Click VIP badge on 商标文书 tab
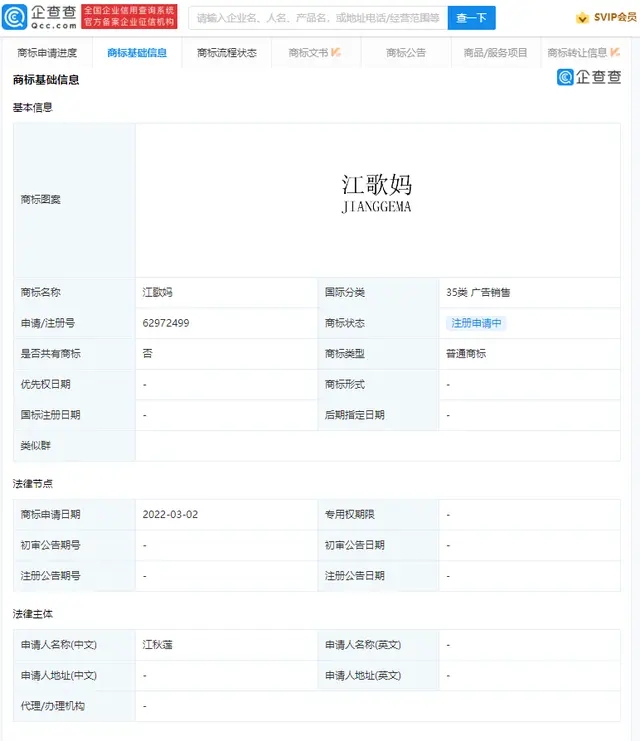The width and height of the screenshot is (640, 741). [x=336, y=52]
